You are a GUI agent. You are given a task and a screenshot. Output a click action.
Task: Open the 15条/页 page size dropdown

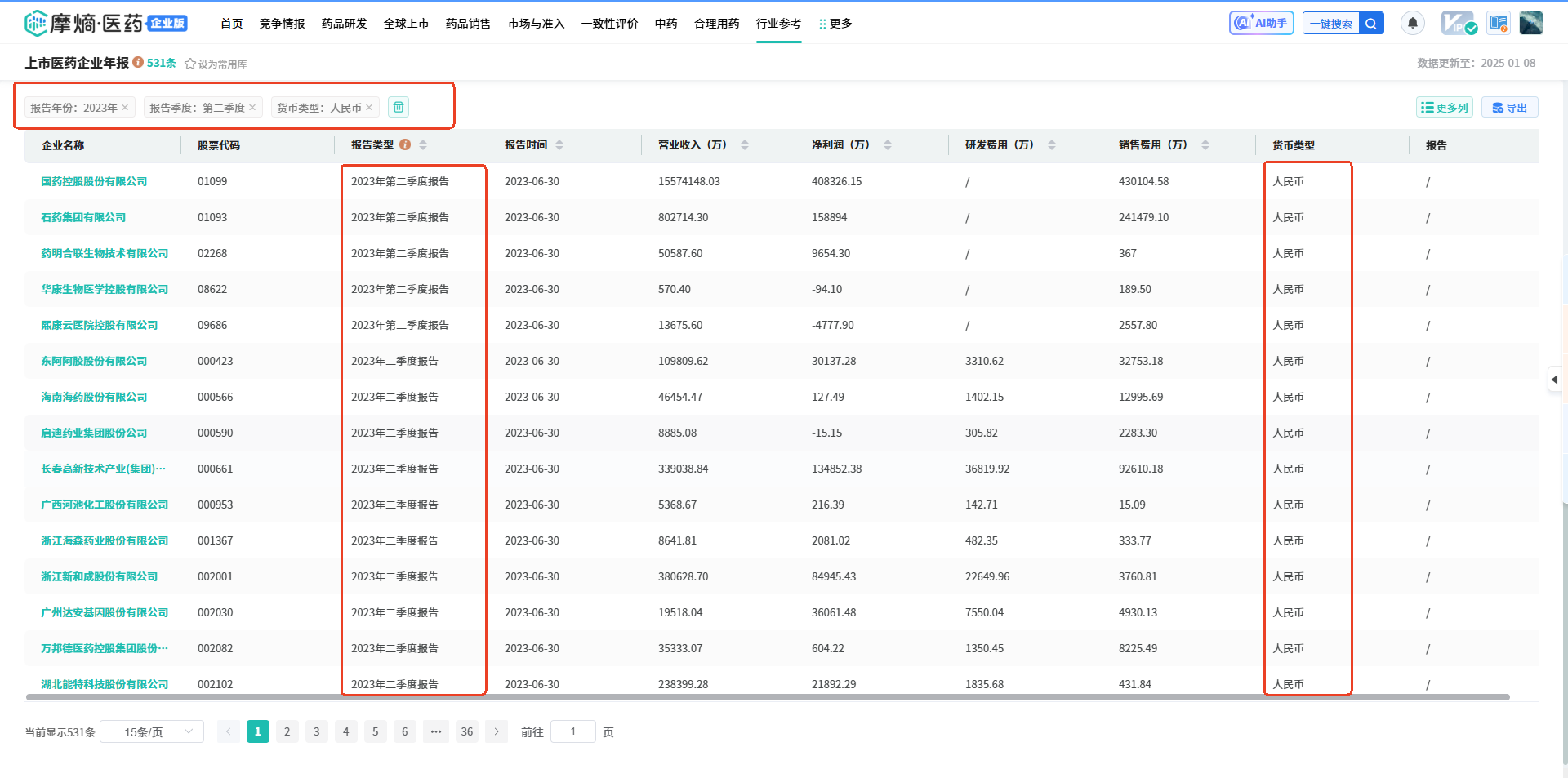[152, 731]
